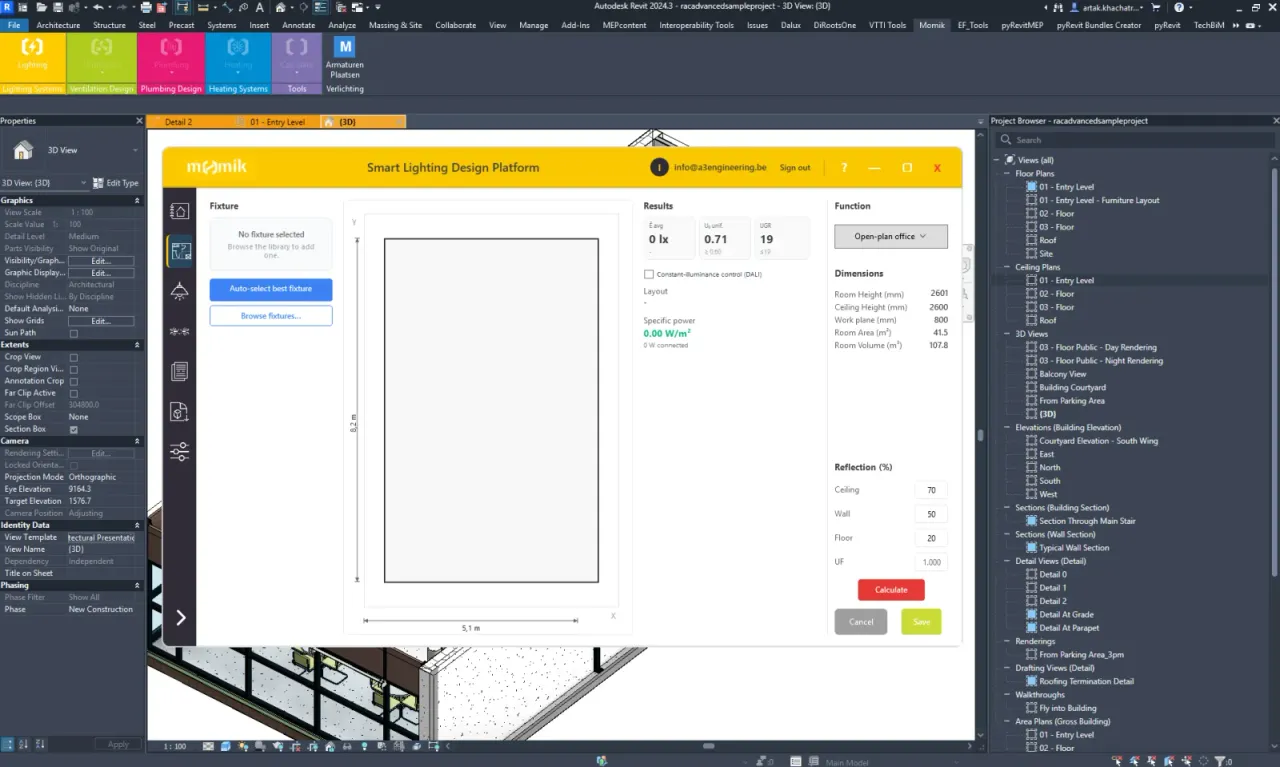Switch to the 01 - Entry Level view tab
This screenshot has width=1280, height=767.
[x=277, y=122]
